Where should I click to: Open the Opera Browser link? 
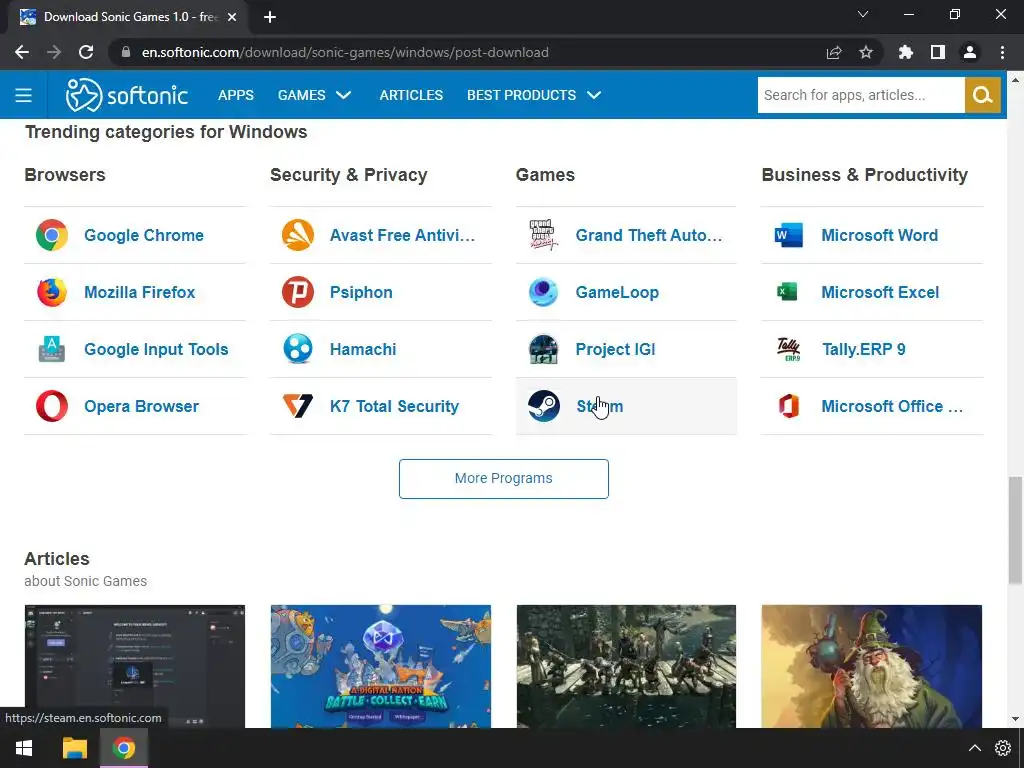[x=141, y=406]
